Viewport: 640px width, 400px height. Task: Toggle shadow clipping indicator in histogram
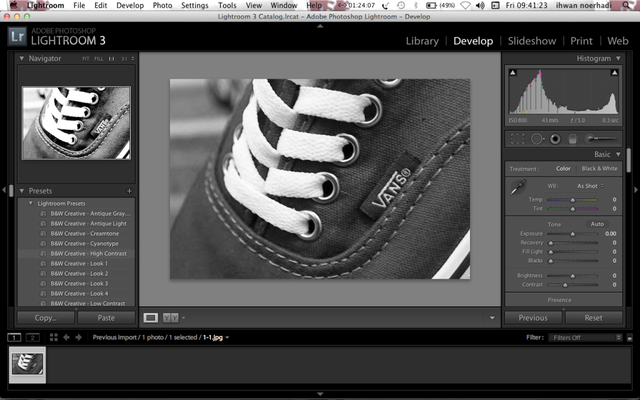[513, 73]
